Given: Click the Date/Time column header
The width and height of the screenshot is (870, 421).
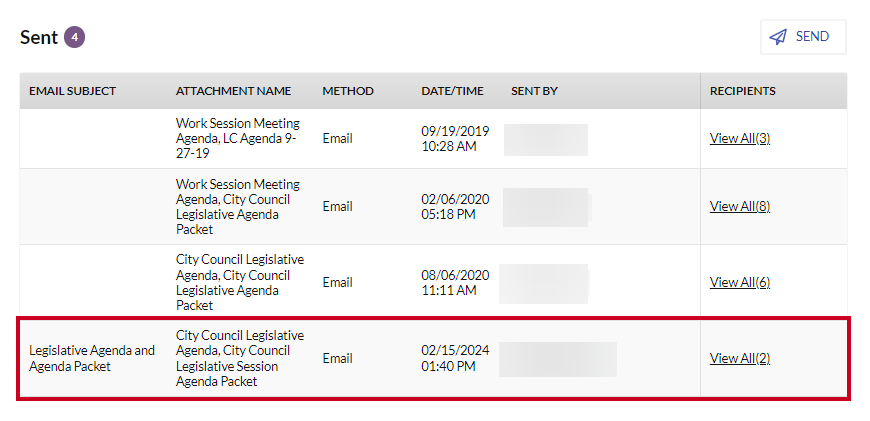Looking at the screenshot, I should point(452,91).
